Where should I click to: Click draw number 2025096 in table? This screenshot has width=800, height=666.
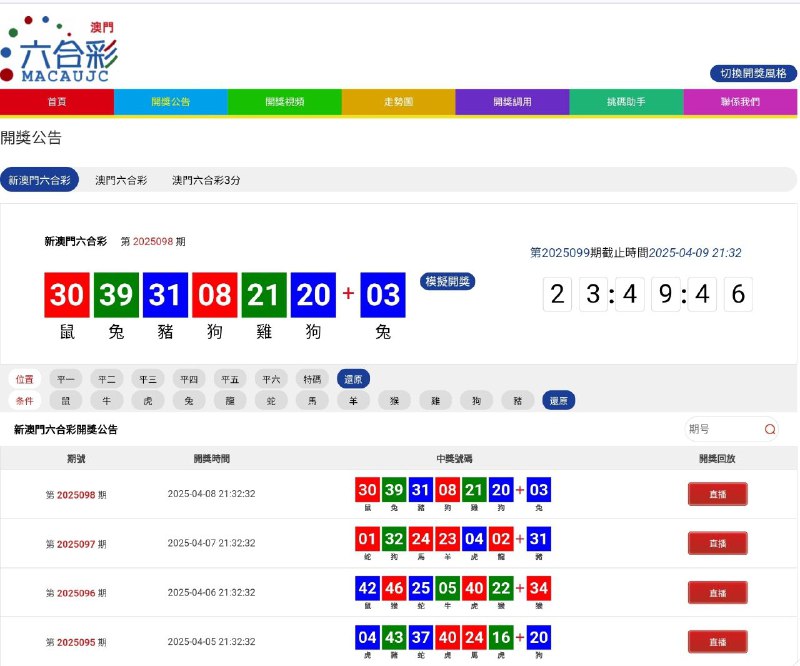(x=76, y=593)
